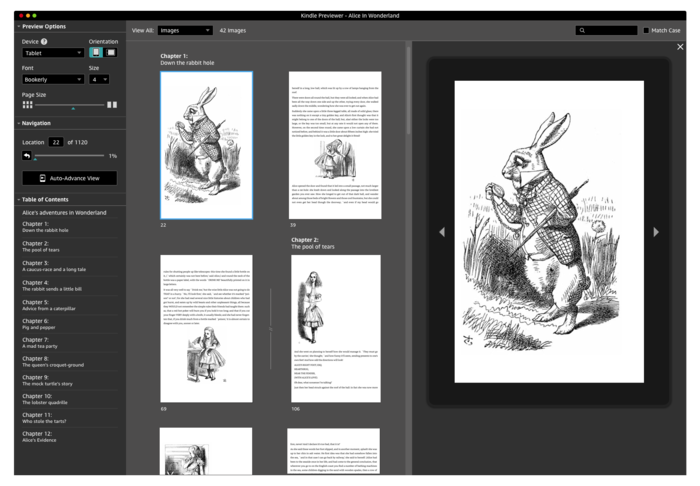Collapse the Preview Options section
The width and height of the screenshot is (700, 486).
coord(19,26)
